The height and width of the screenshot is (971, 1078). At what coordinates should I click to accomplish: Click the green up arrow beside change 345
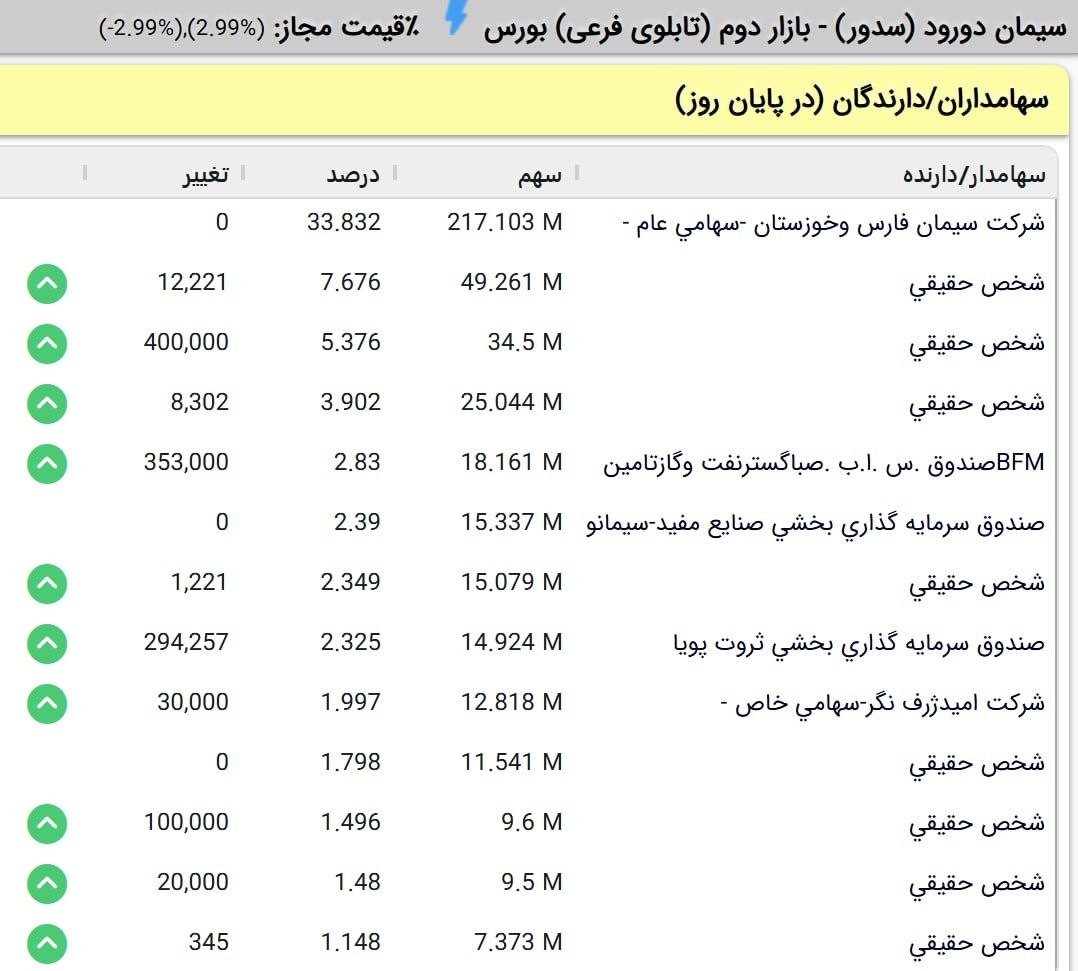coord(47,943)
